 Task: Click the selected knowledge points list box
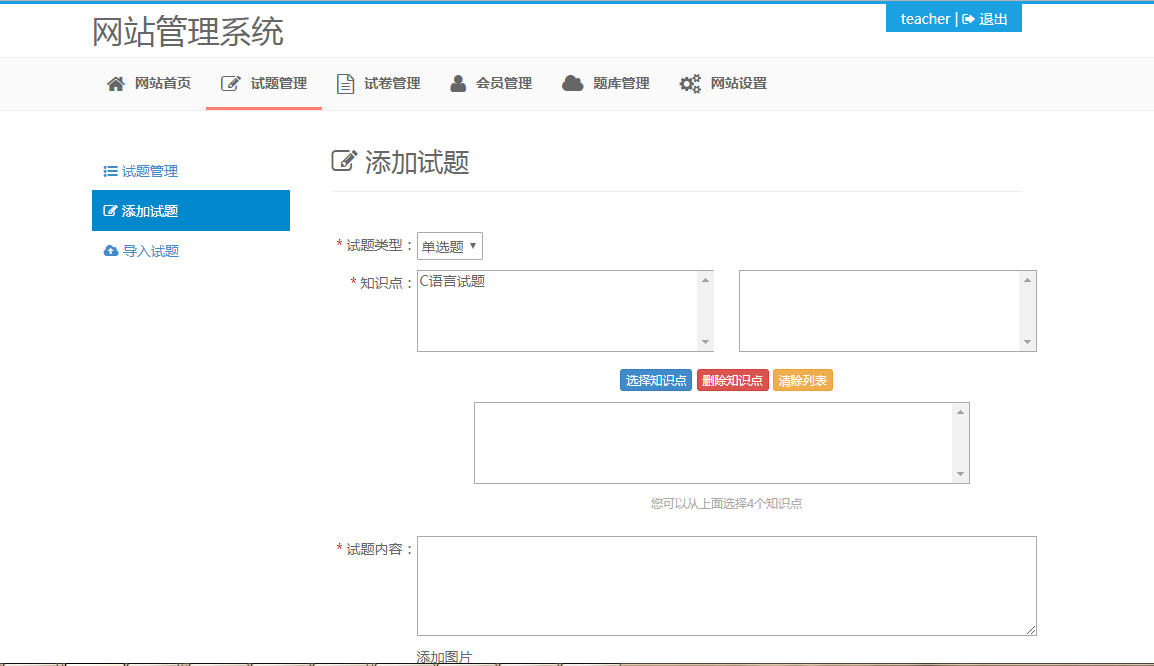[x=721, y=443]
